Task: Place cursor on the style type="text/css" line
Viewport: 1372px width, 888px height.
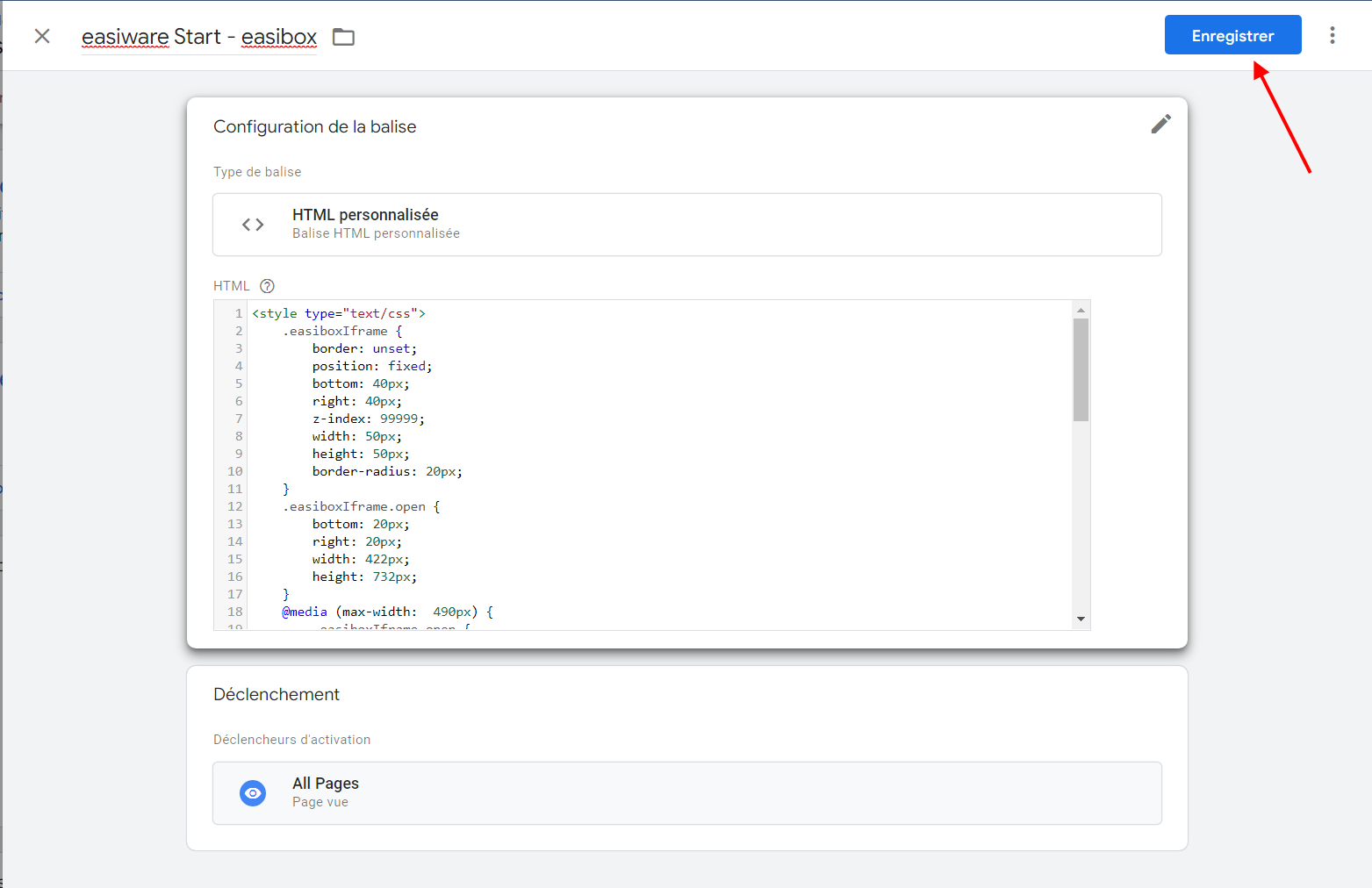Action: pos(339,313)
